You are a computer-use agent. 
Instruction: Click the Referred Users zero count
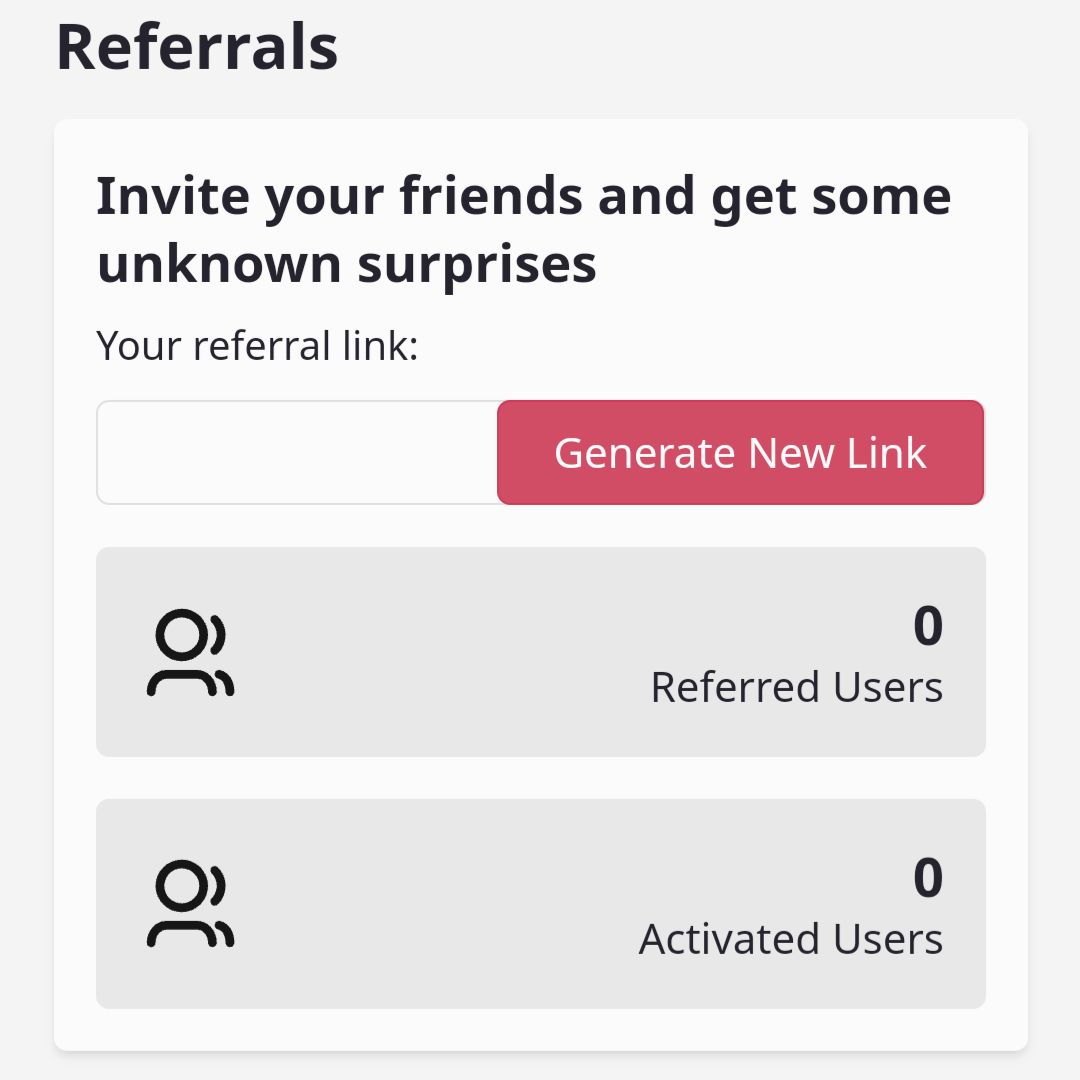[928, 625]
